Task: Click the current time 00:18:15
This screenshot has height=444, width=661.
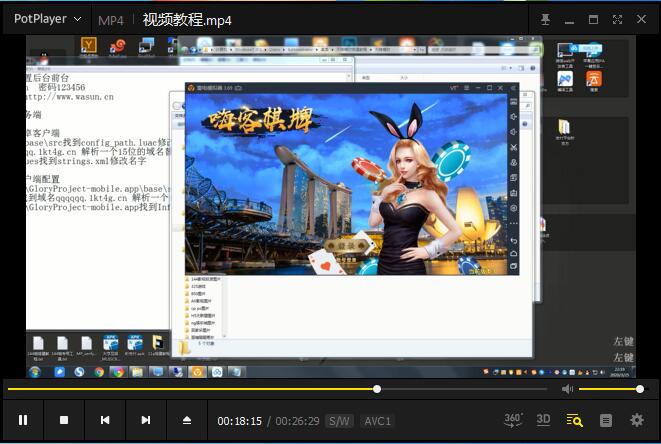Action: pos(239,421)
